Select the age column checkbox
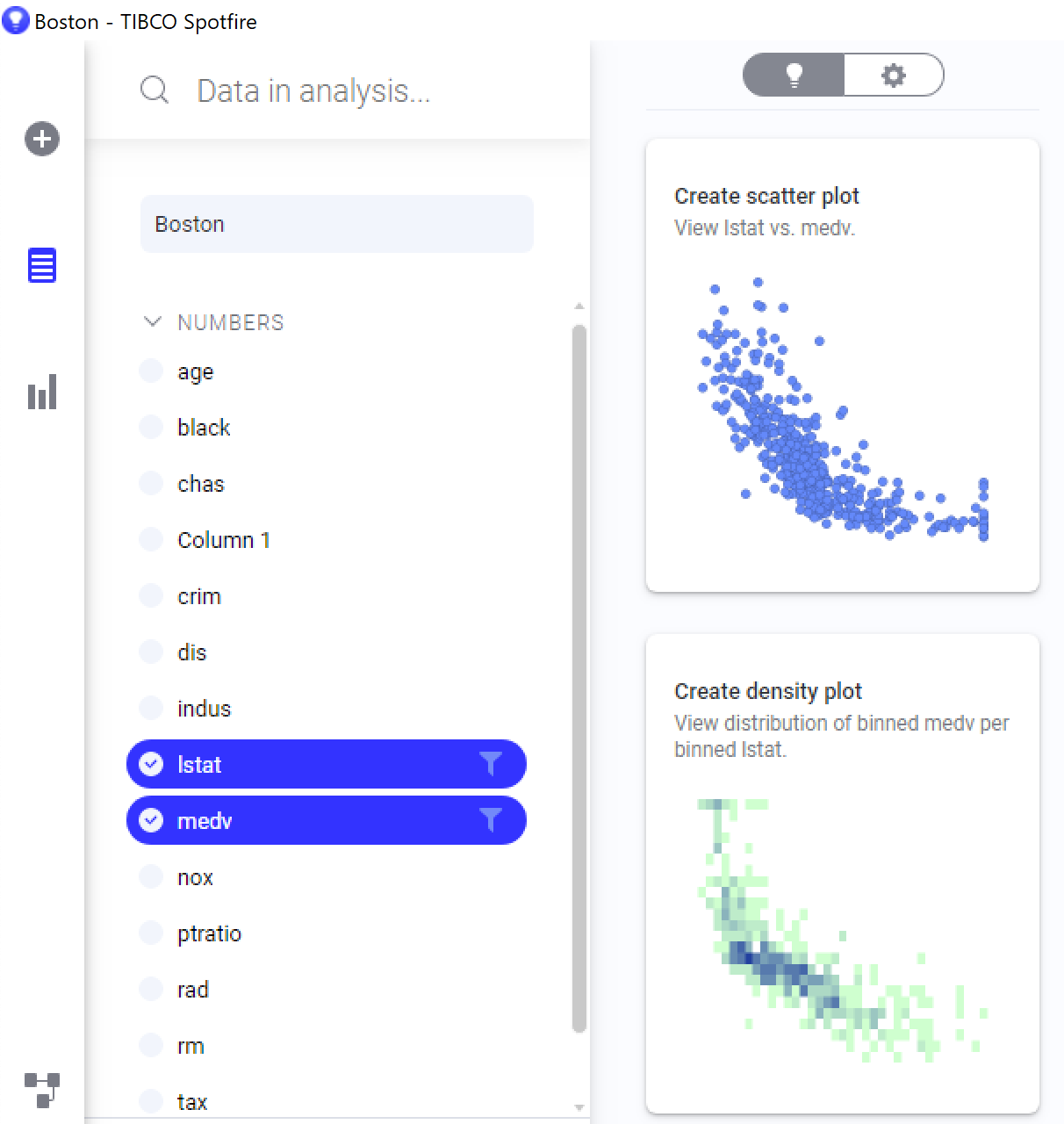 (150, 371)
